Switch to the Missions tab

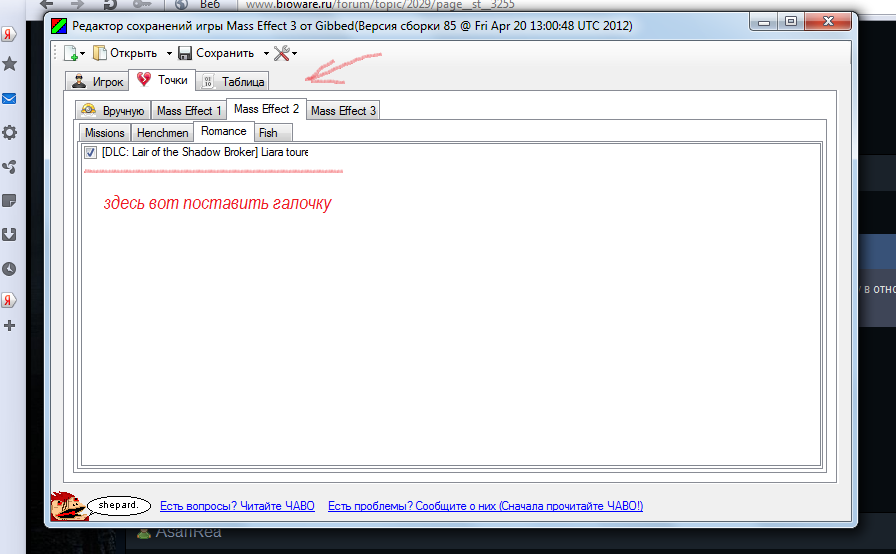[x=105, y=133]
